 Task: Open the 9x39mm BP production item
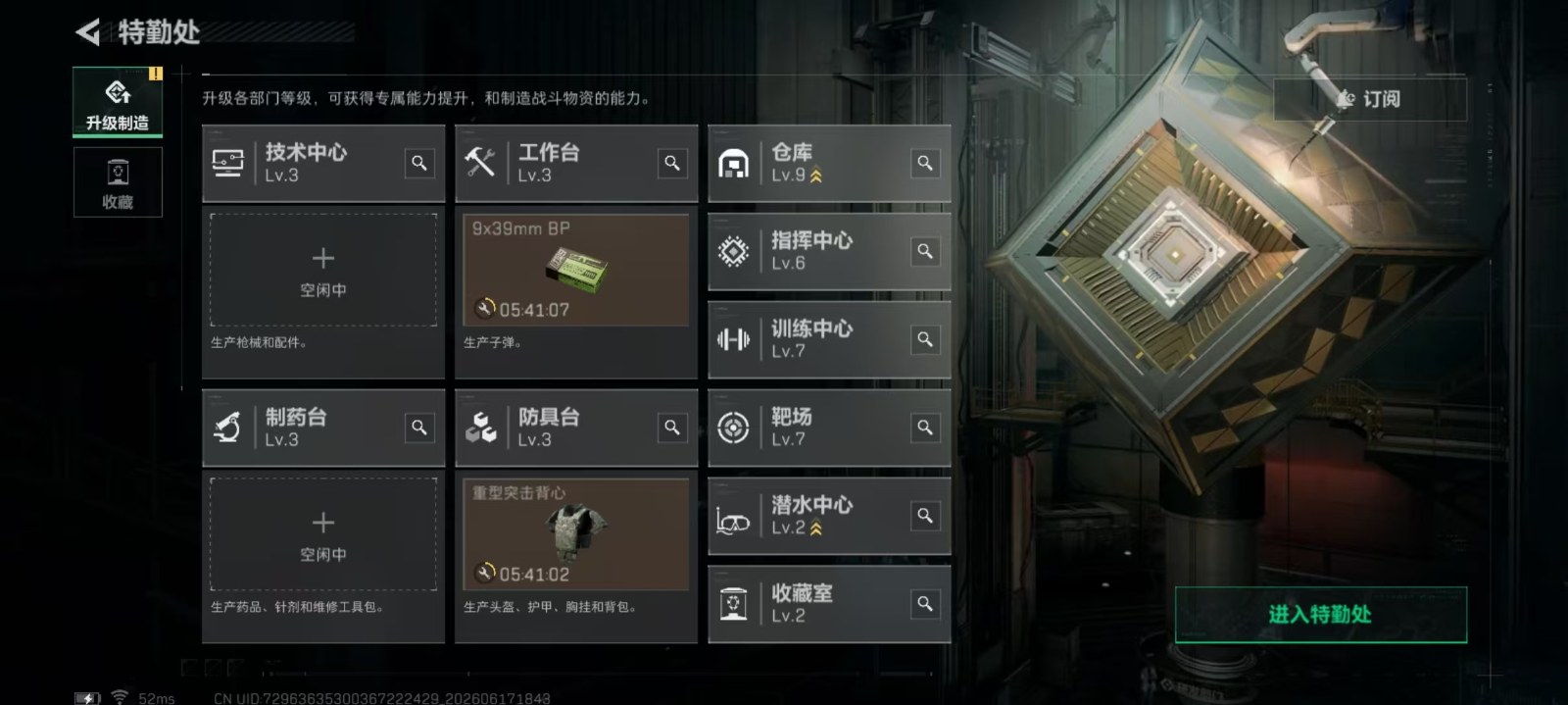576,270
